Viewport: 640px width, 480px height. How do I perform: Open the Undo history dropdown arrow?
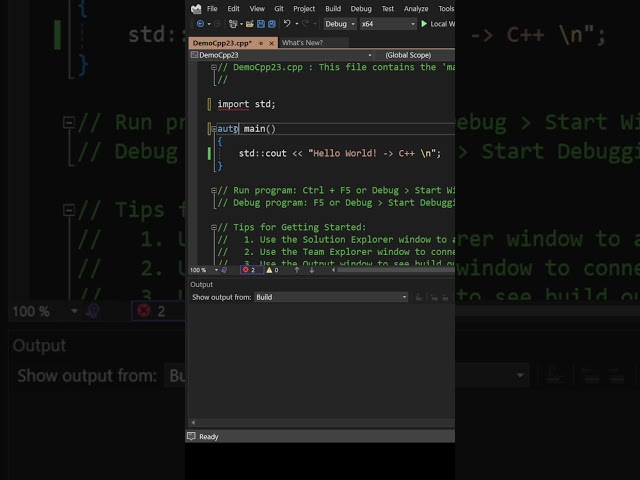pos(297,24)
